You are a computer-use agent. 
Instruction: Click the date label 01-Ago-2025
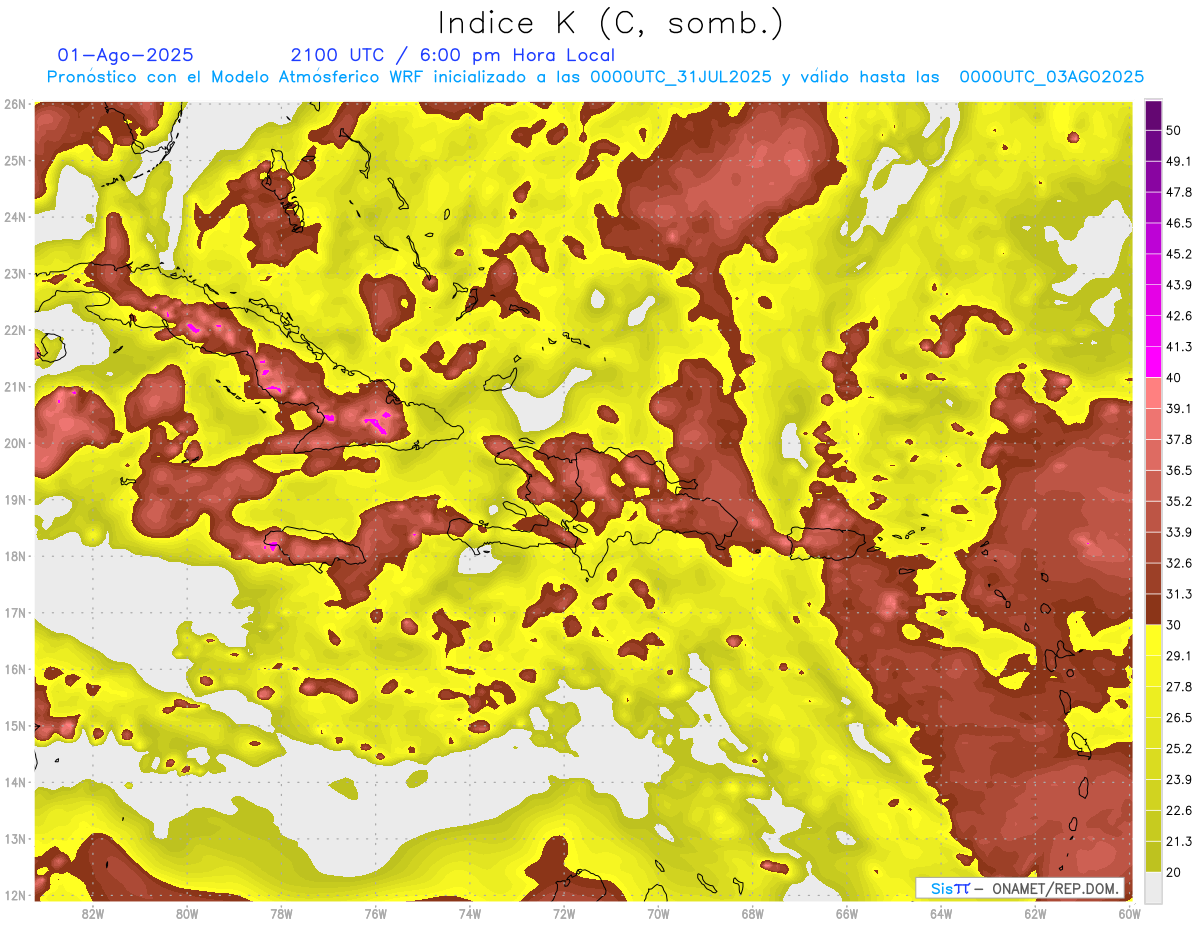[126, 55]
